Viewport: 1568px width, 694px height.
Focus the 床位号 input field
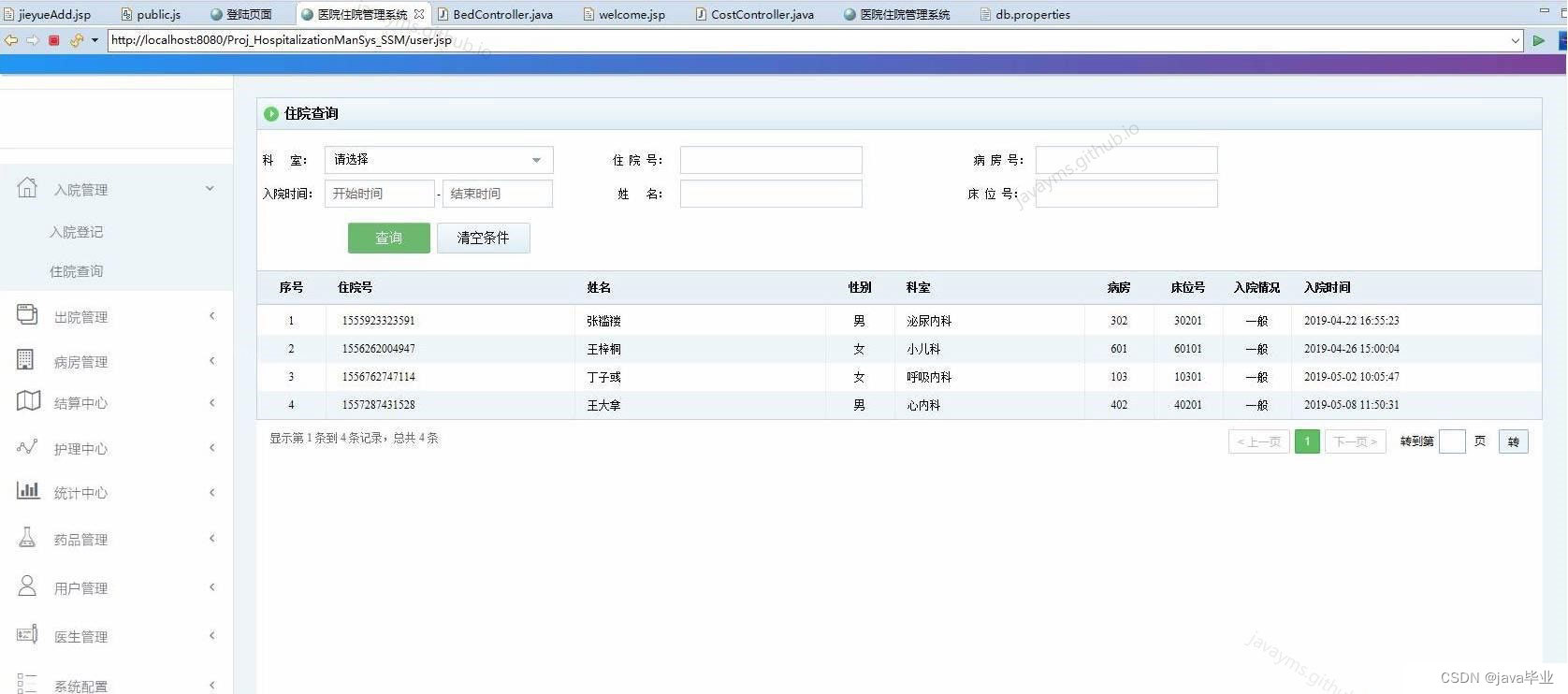[x=1126, y=194]
